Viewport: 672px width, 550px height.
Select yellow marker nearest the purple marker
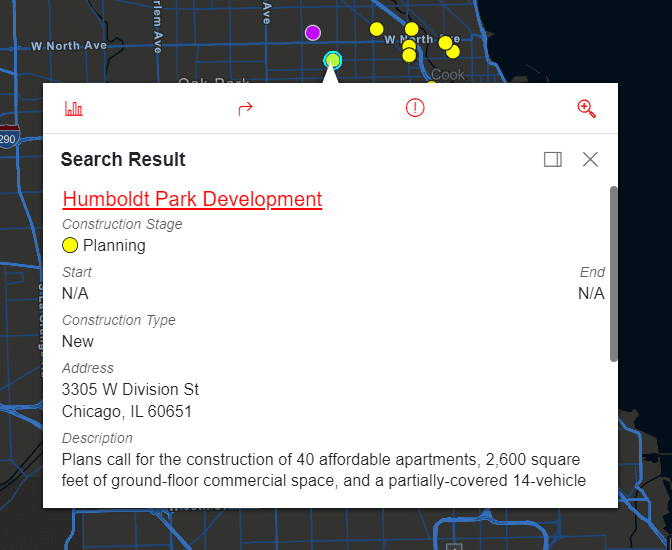[x=376, y=29]
